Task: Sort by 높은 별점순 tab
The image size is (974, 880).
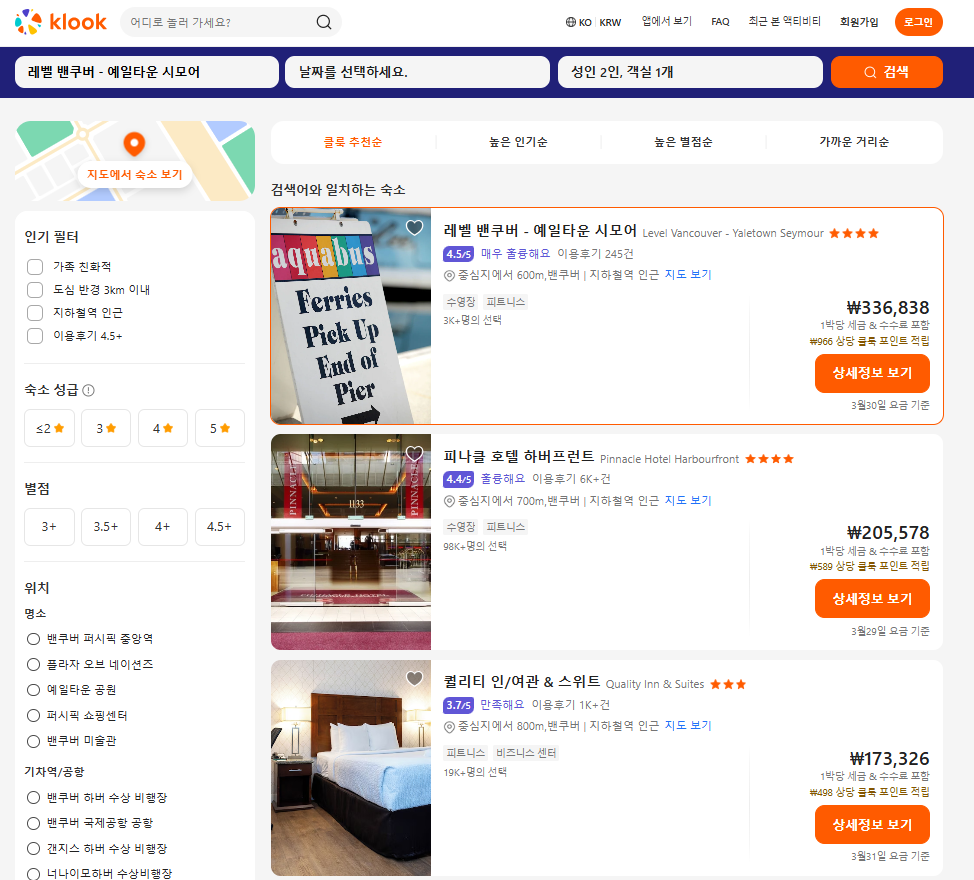Action: 683,142
